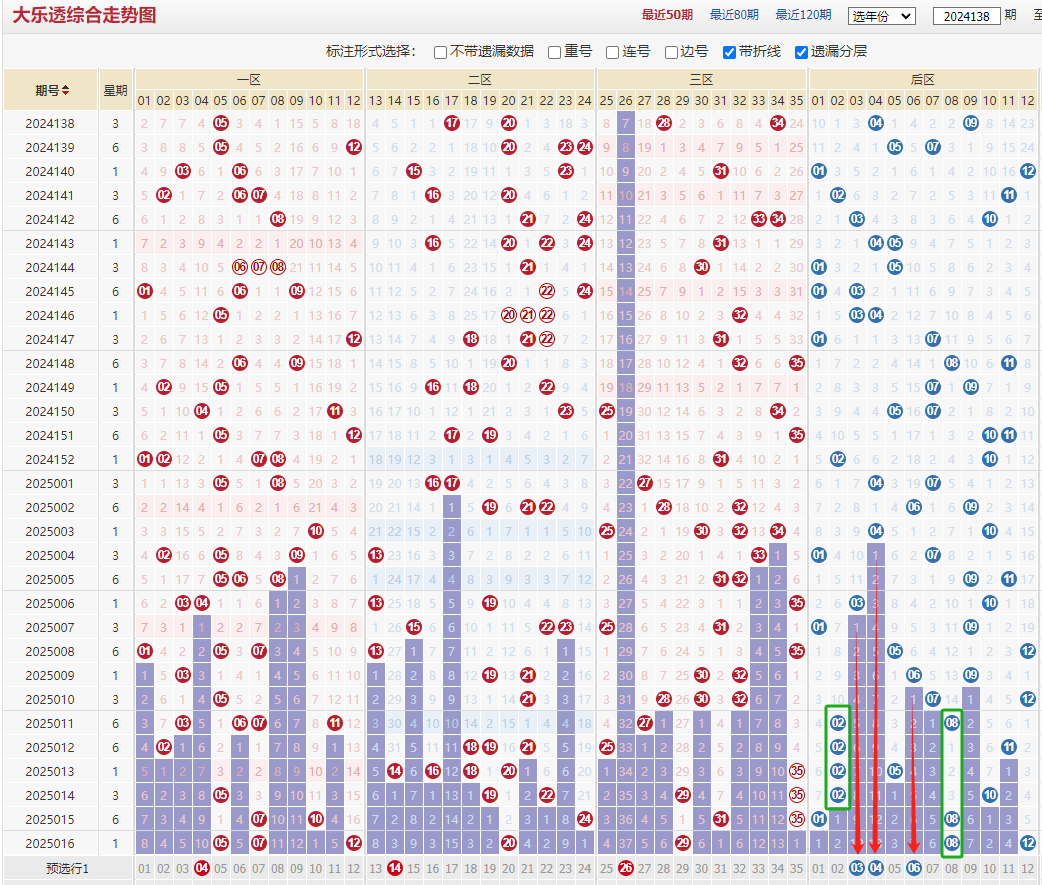
Task: Open the 最近120期 link
Action: click(804, 15)
